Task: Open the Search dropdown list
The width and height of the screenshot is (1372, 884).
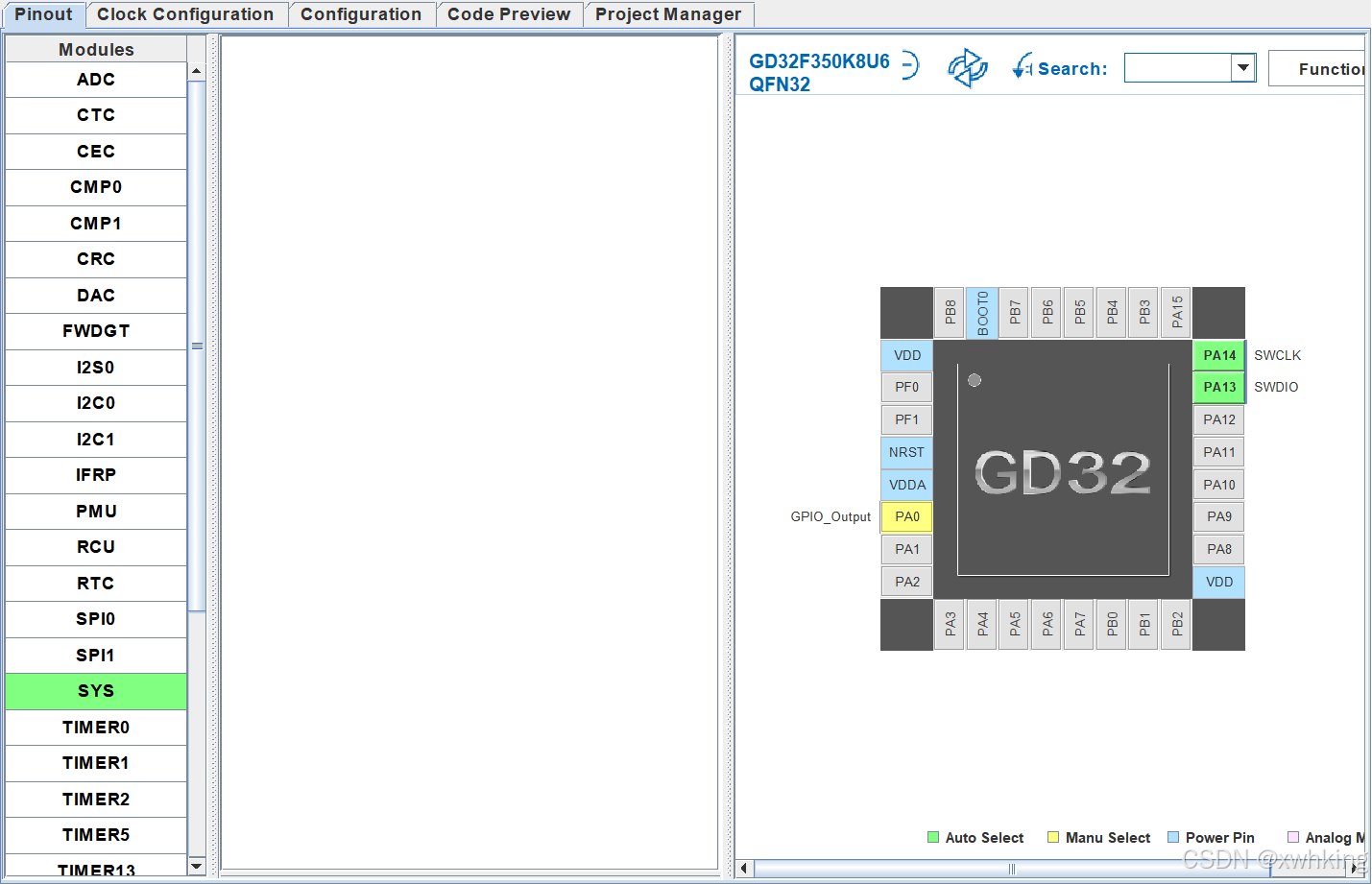Action: pos(1243,67)
